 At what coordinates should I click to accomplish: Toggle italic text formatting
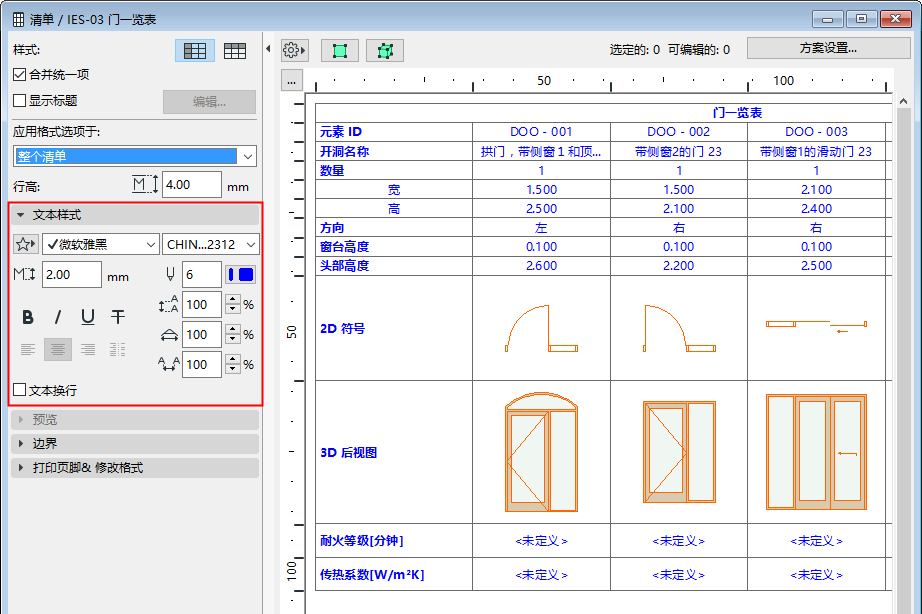pos(58,318)
